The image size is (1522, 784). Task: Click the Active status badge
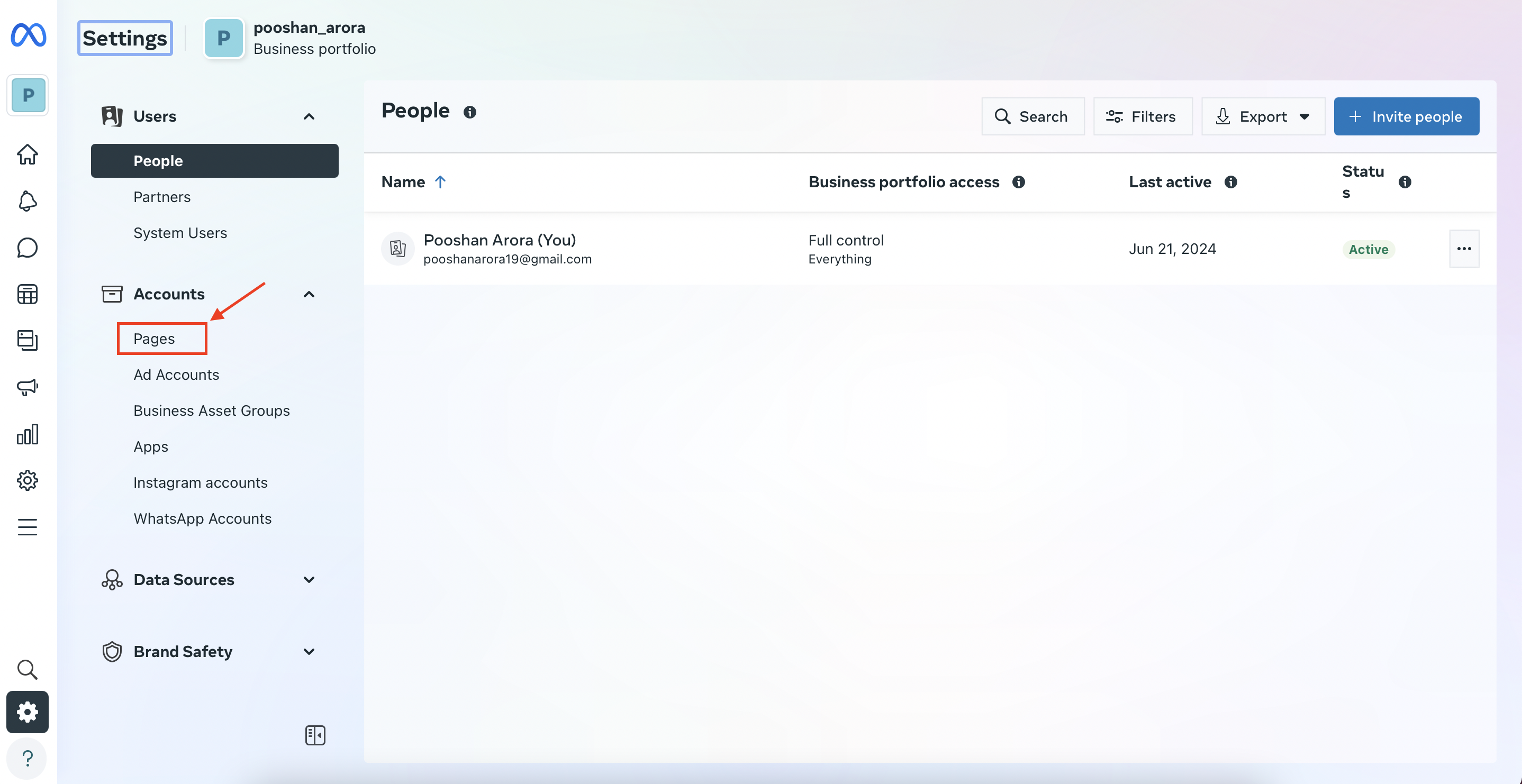1368,249
